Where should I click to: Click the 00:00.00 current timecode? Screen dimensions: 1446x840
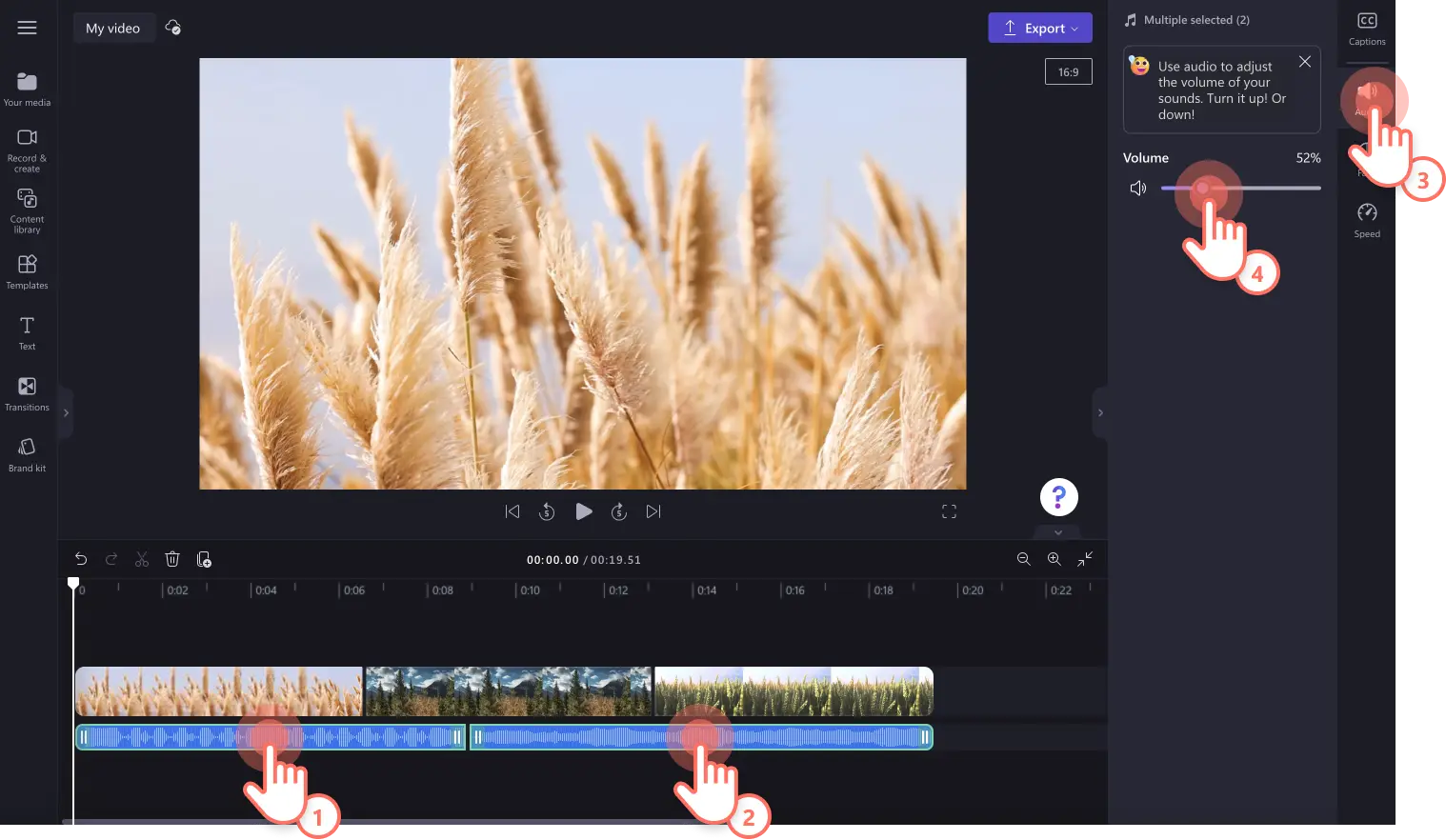pos(552,560)
